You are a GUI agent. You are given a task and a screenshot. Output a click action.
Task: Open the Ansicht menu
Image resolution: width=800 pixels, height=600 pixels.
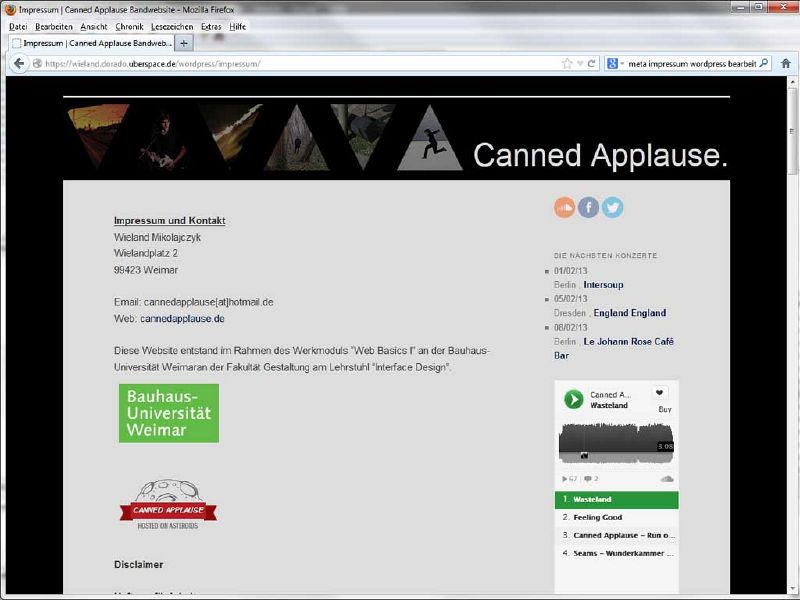pos(94,27)
